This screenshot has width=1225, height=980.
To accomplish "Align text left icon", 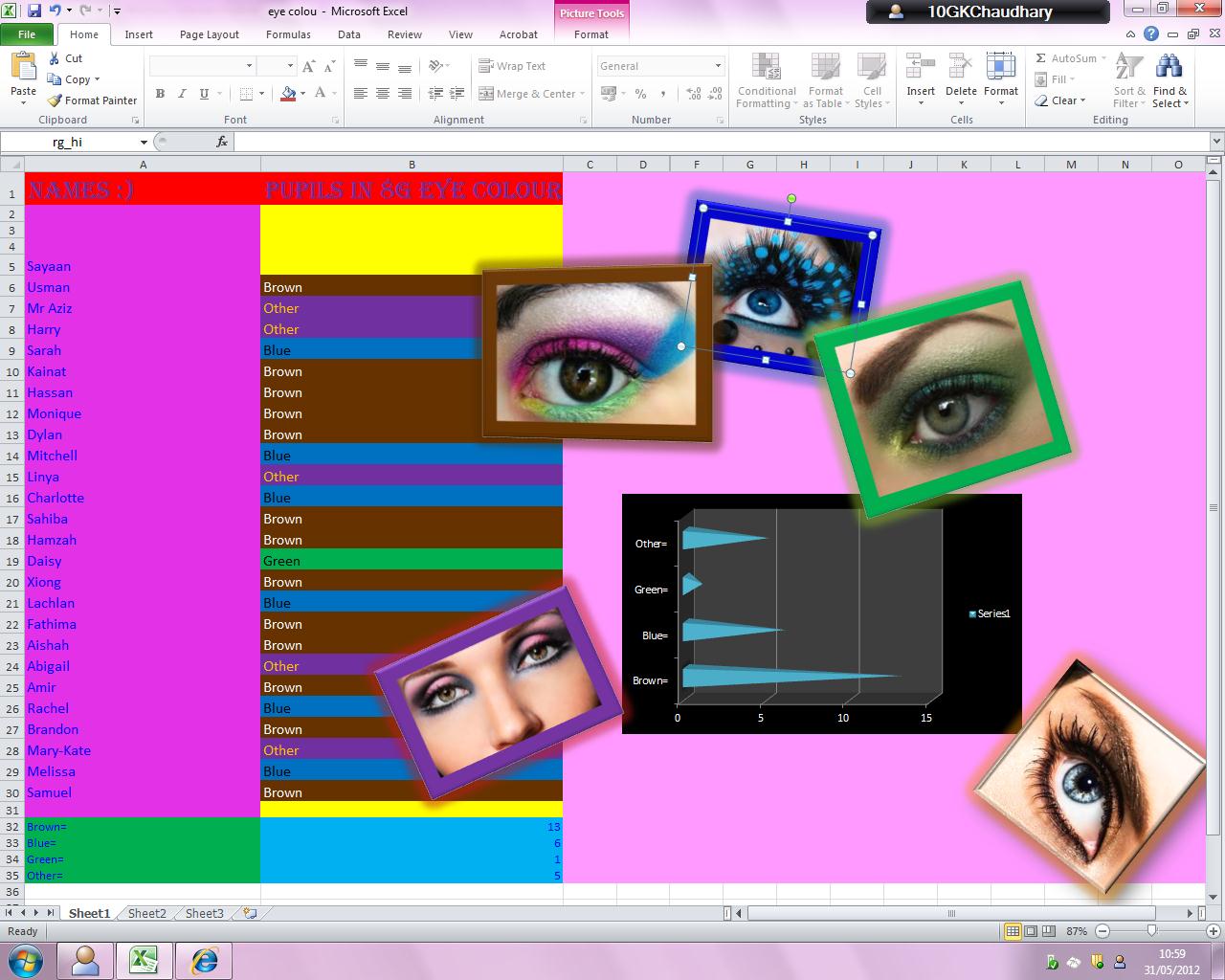I will point(361,94).
